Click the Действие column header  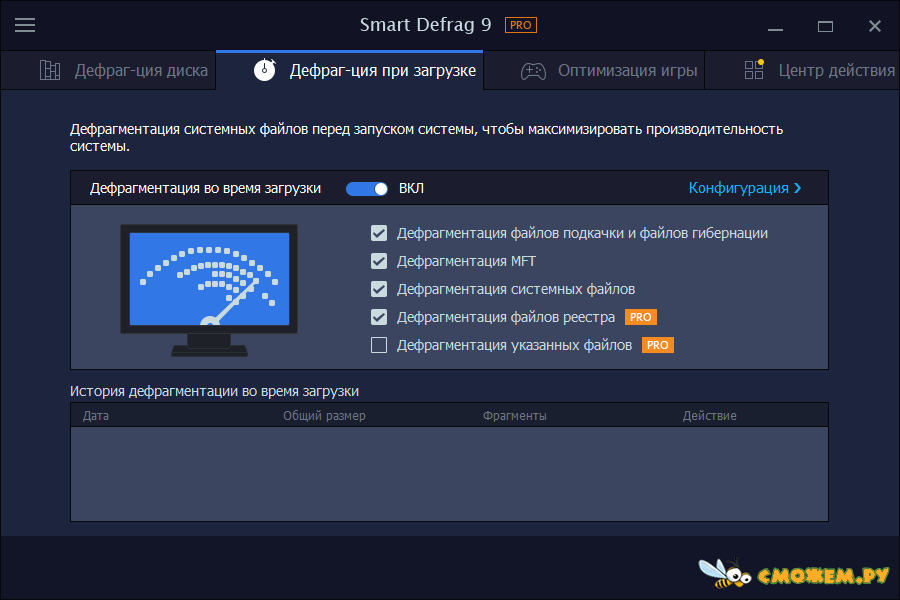pyautogui.click(x=709, y=416)
